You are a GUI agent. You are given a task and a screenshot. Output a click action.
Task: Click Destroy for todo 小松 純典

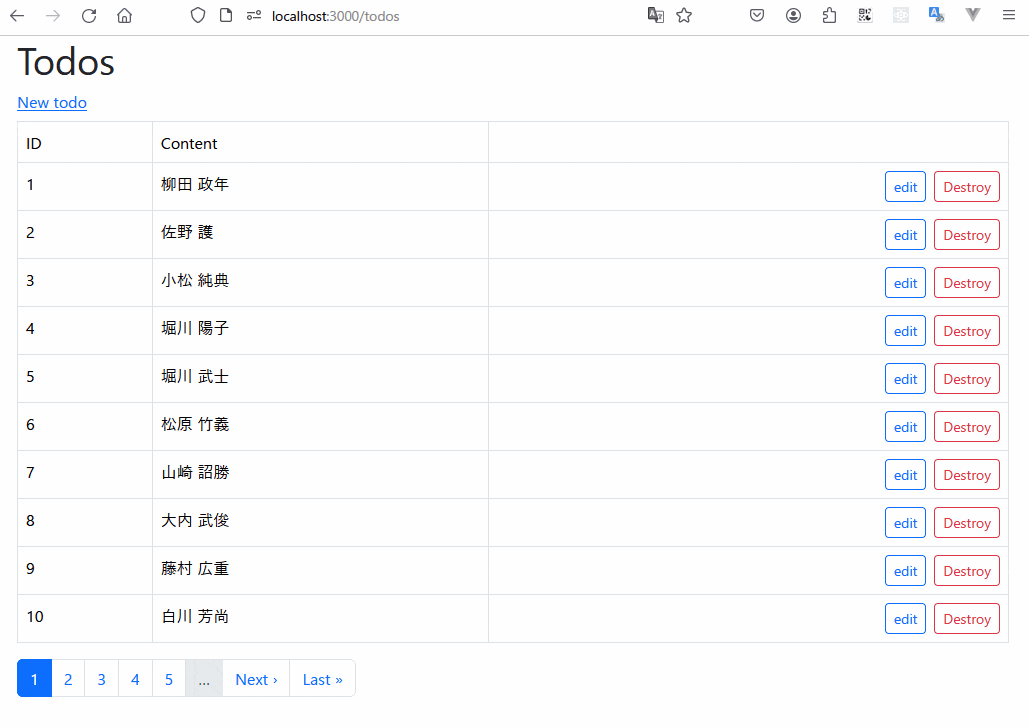pos(967,283)
